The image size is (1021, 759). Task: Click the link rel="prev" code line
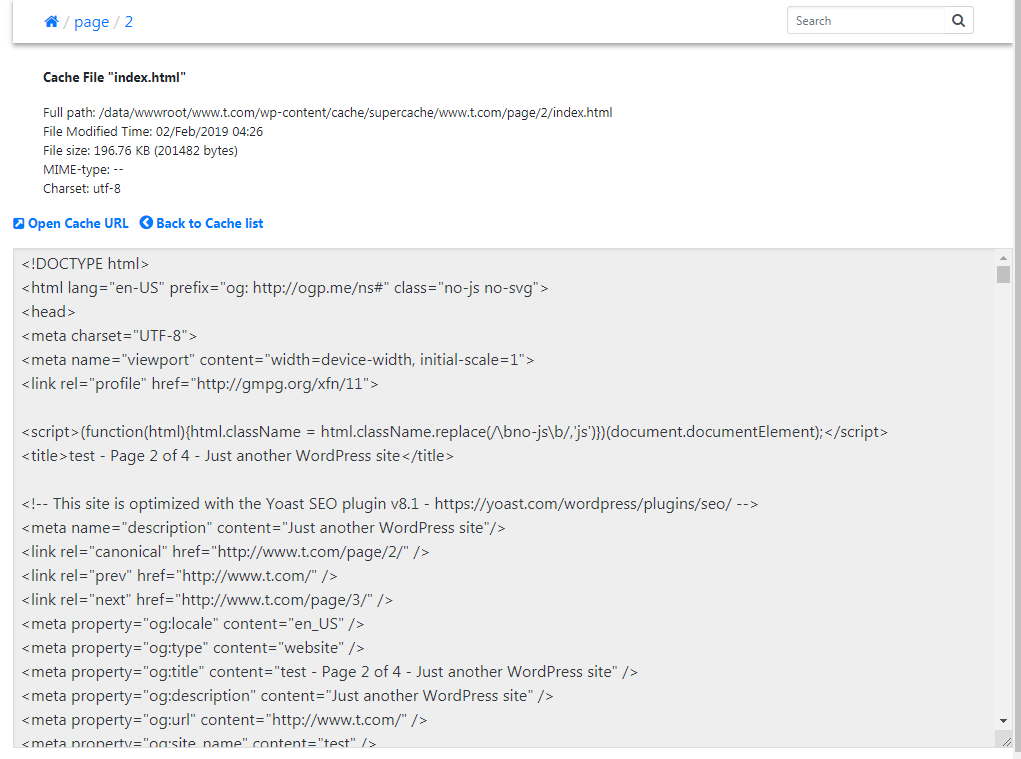coord(180,576)
